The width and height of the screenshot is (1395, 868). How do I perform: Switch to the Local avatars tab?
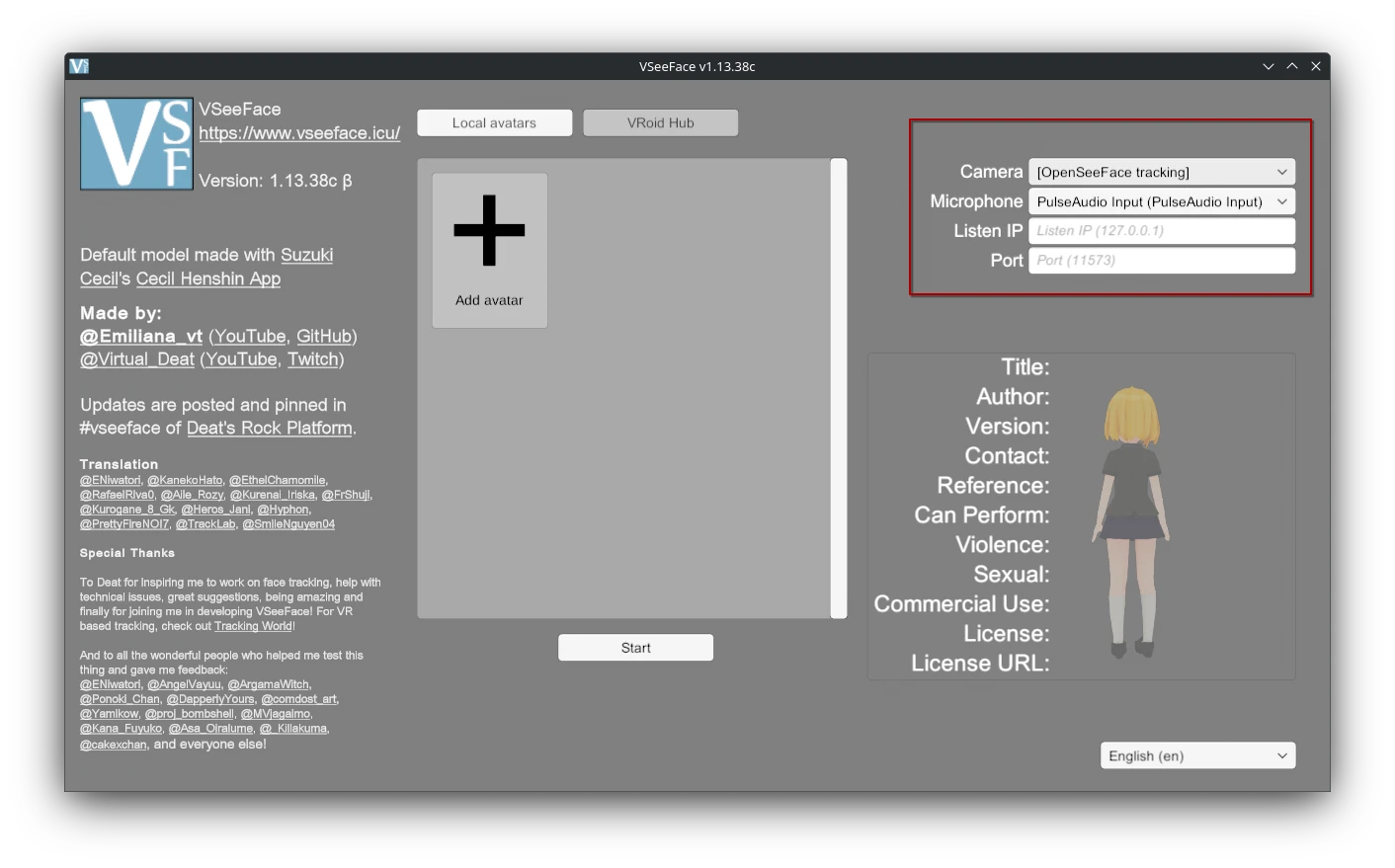[494, 122]
